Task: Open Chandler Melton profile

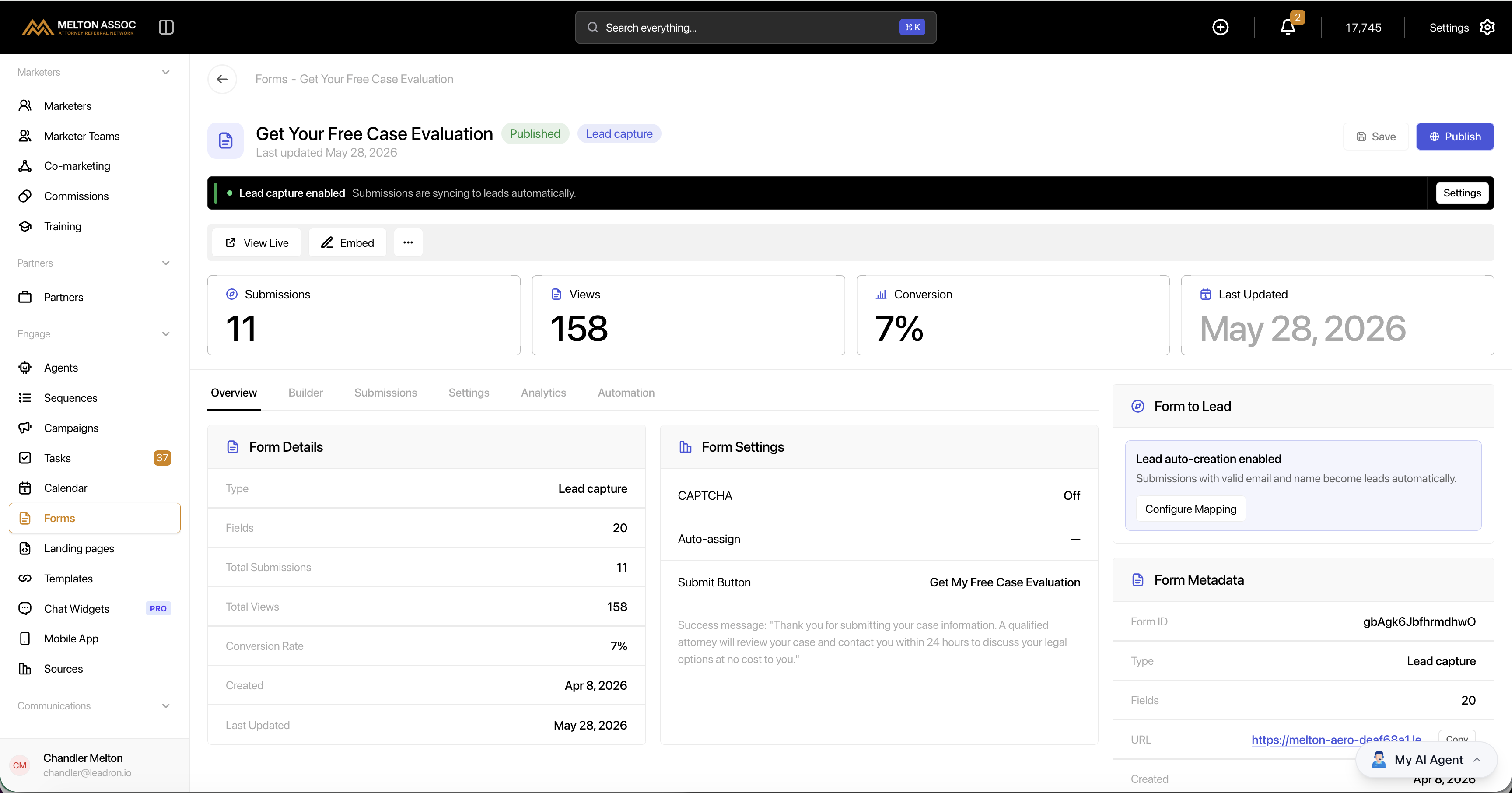Action: pos(95,765)
